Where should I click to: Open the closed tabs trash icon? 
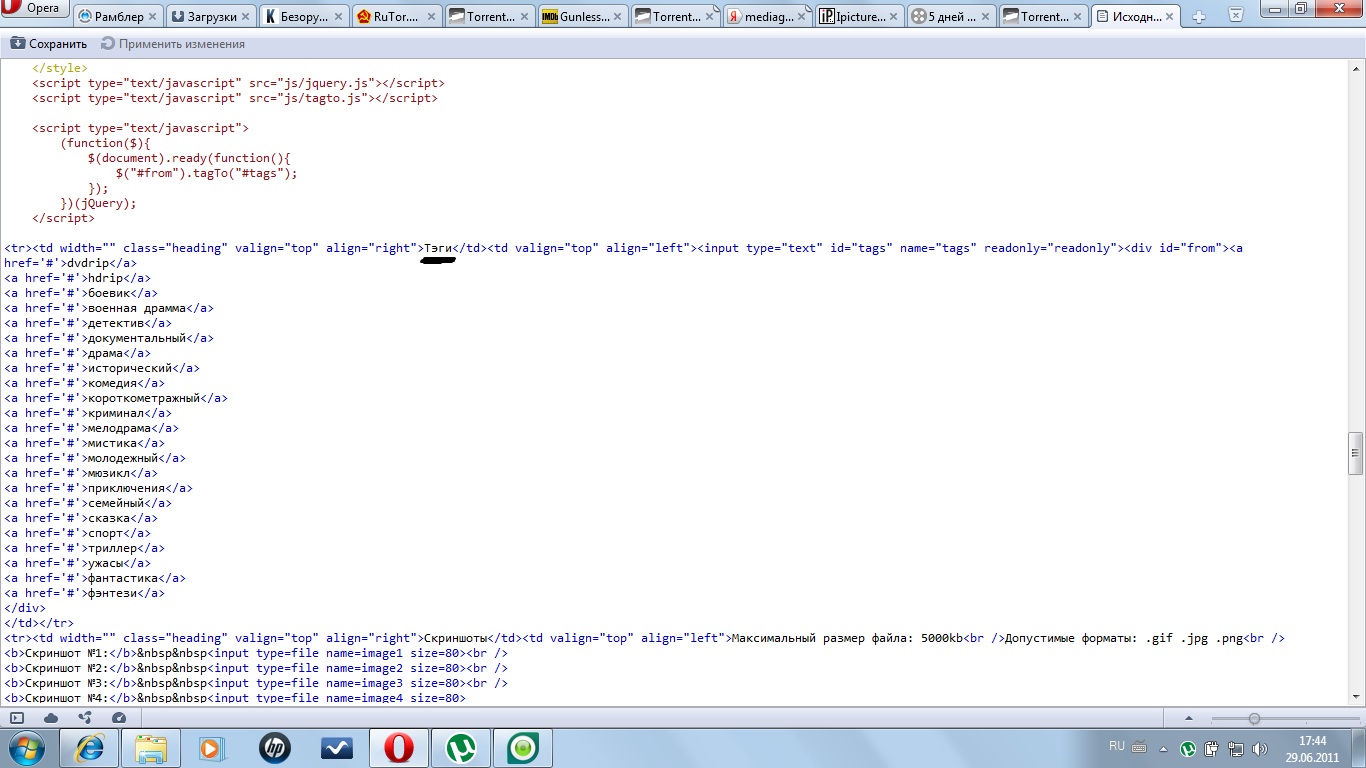click(x=1235, y=15)
